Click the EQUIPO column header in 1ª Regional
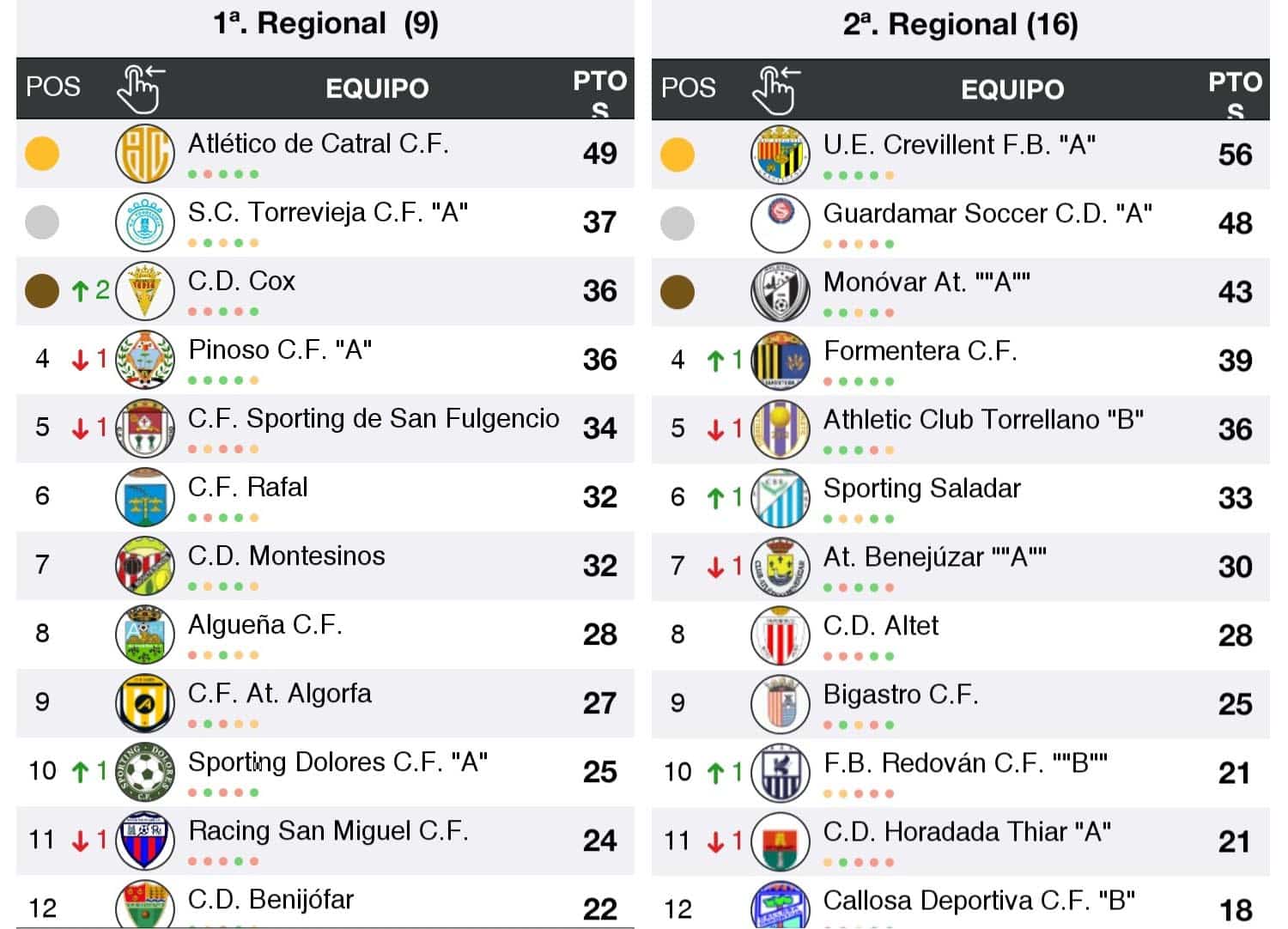 377,88
